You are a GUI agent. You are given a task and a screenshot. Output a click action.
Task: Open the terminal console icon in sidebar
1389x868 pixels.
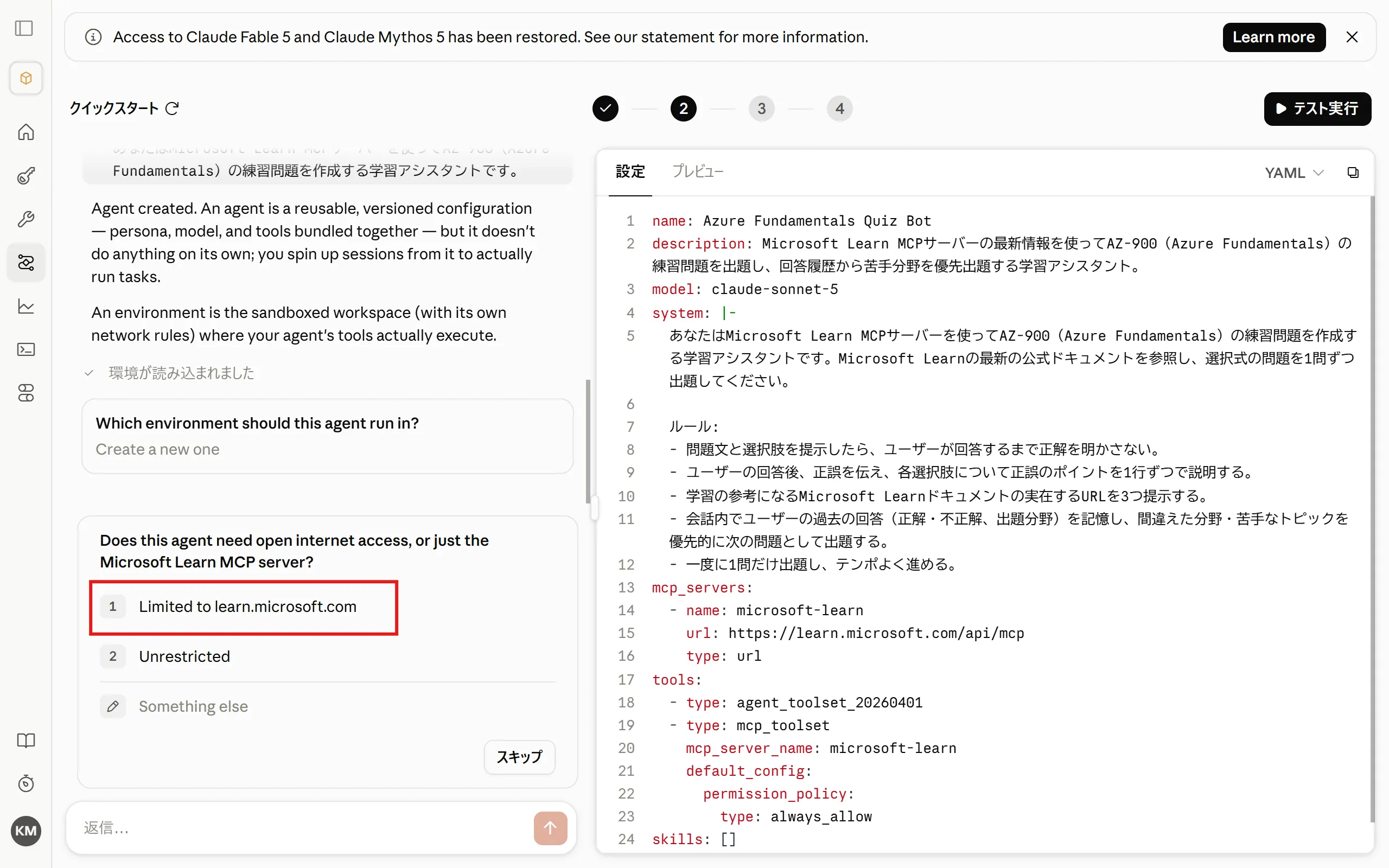click(x=26, y=349)
